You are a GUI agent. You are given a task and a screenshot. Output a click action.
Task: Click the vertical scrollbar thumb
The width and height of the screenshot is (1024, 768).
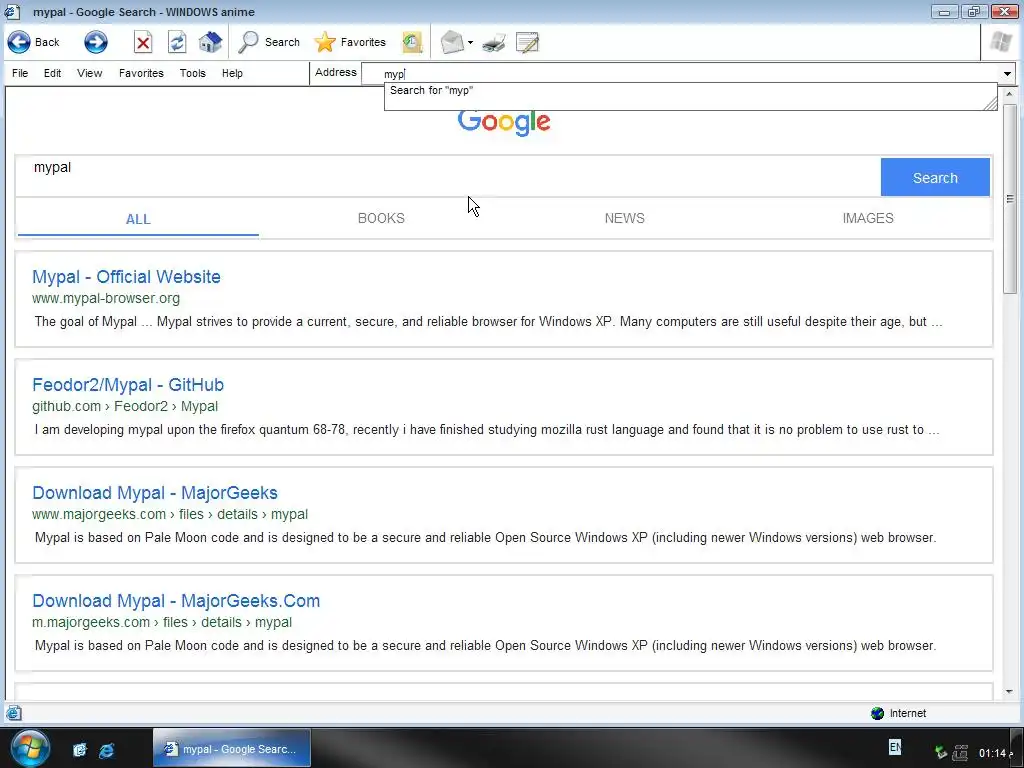pos(1010,199)
